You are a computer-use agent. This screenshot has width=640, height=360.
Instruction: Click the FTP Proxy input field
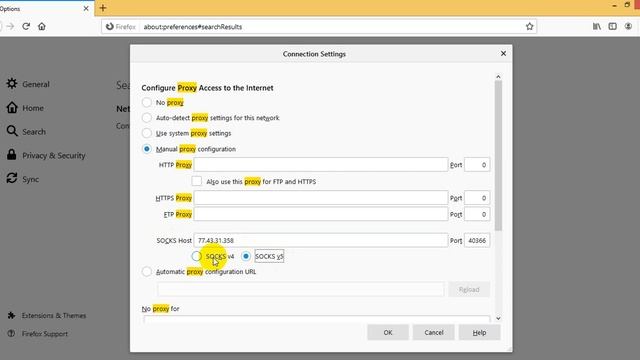pyautogui.click(x=321, y=214)
